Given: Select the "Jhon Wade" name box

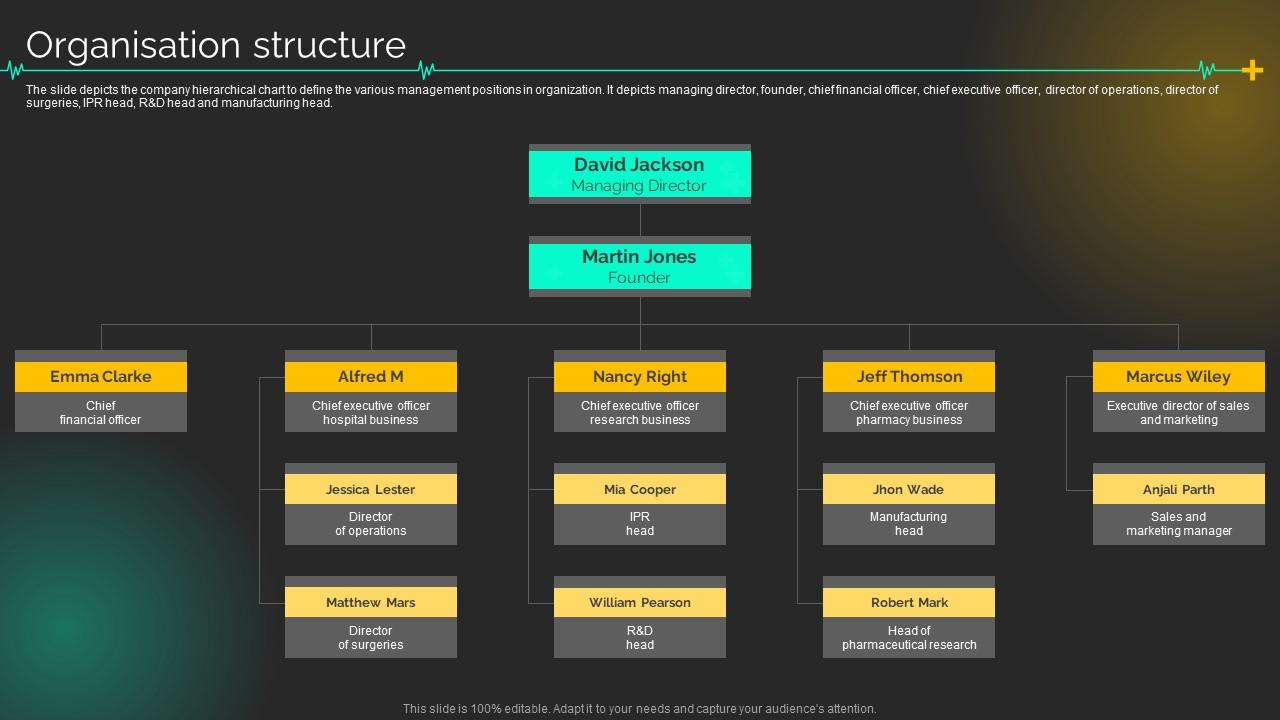Looking at the screenshot, I should [x=909, y=489].
